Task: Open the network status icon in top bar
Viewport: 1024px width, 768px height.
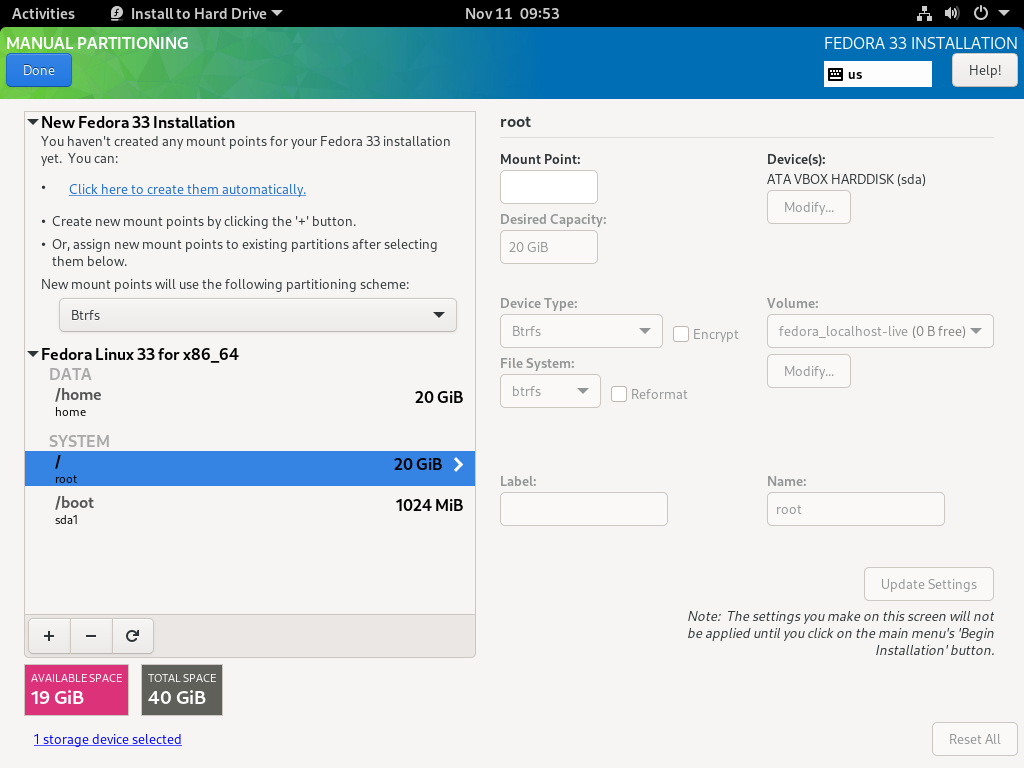Action: [924, 13]
